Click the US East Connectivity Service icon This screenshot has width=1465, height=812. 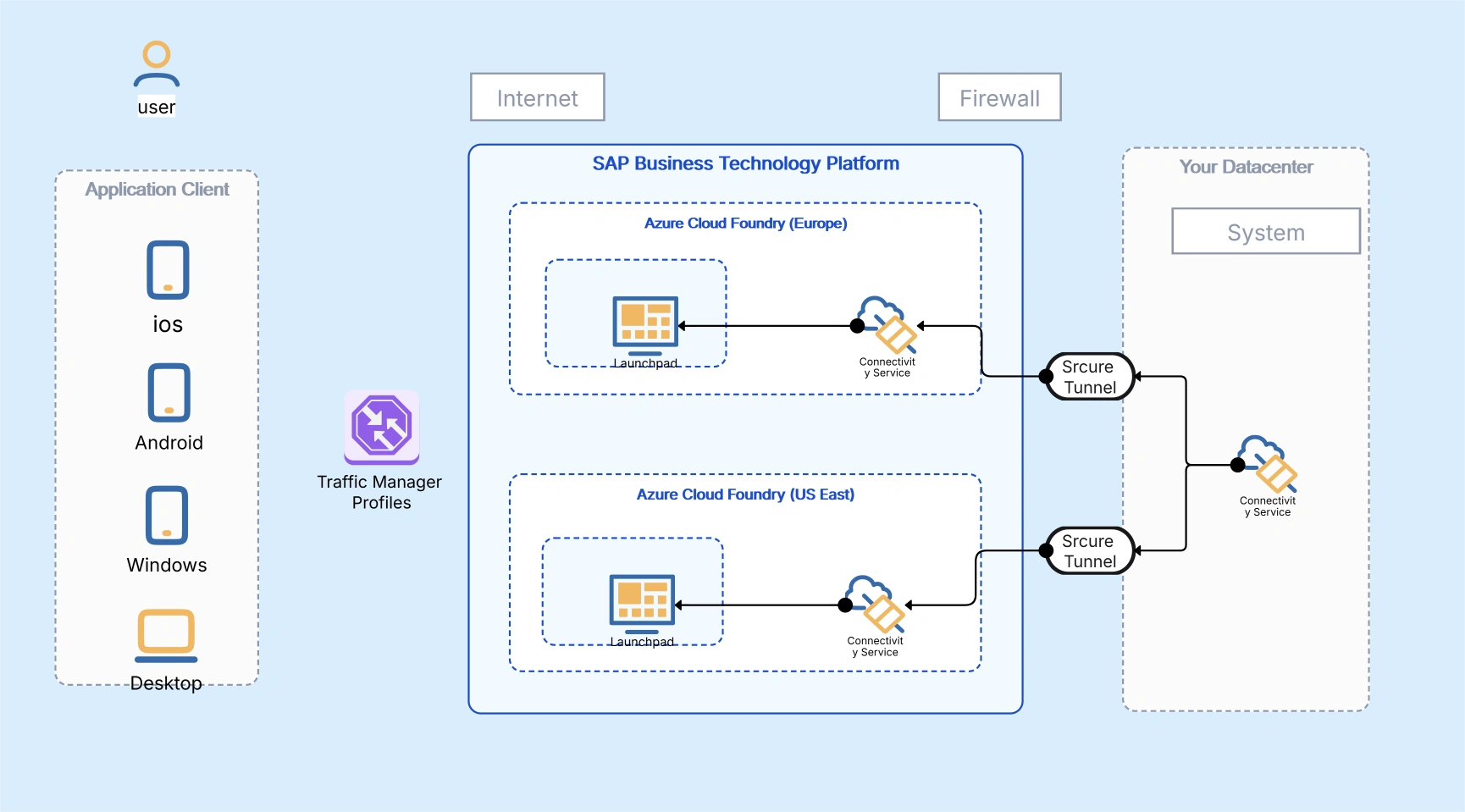tap(876, 604)
